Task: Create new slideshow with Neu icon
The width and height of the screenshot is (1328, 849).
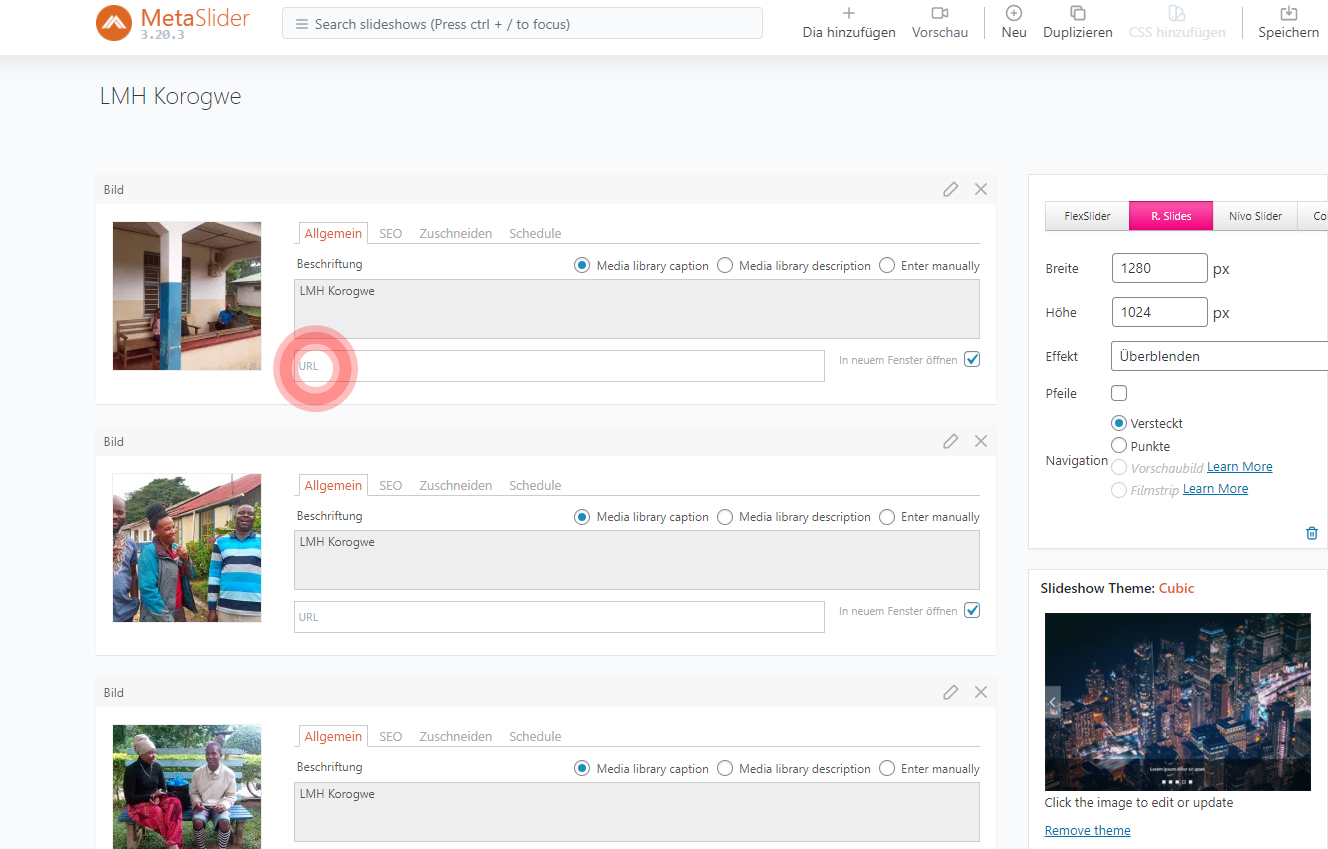Action: (x=1014, y=13)
